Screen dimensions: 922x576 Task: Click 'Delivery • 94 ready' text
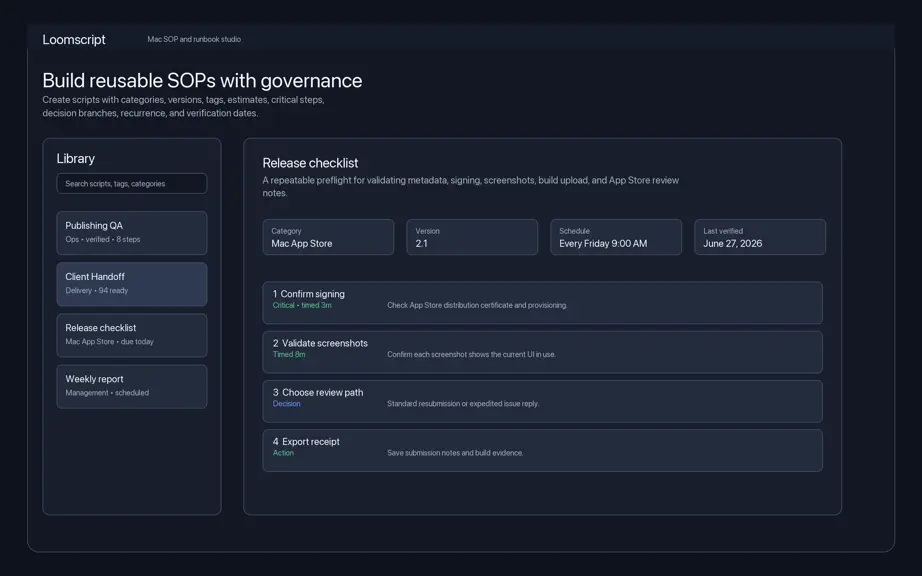pyautogui.click(x=96, y=290)
